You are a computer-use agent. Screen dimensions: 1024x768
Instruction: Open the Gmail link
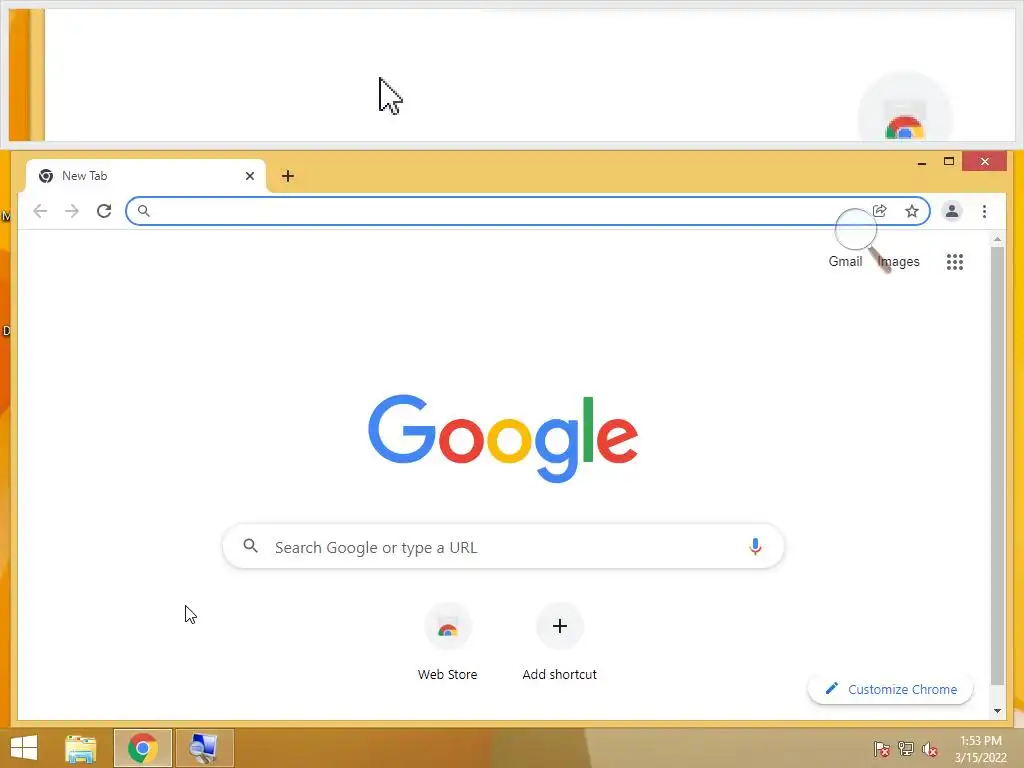[x=845, y=261]
